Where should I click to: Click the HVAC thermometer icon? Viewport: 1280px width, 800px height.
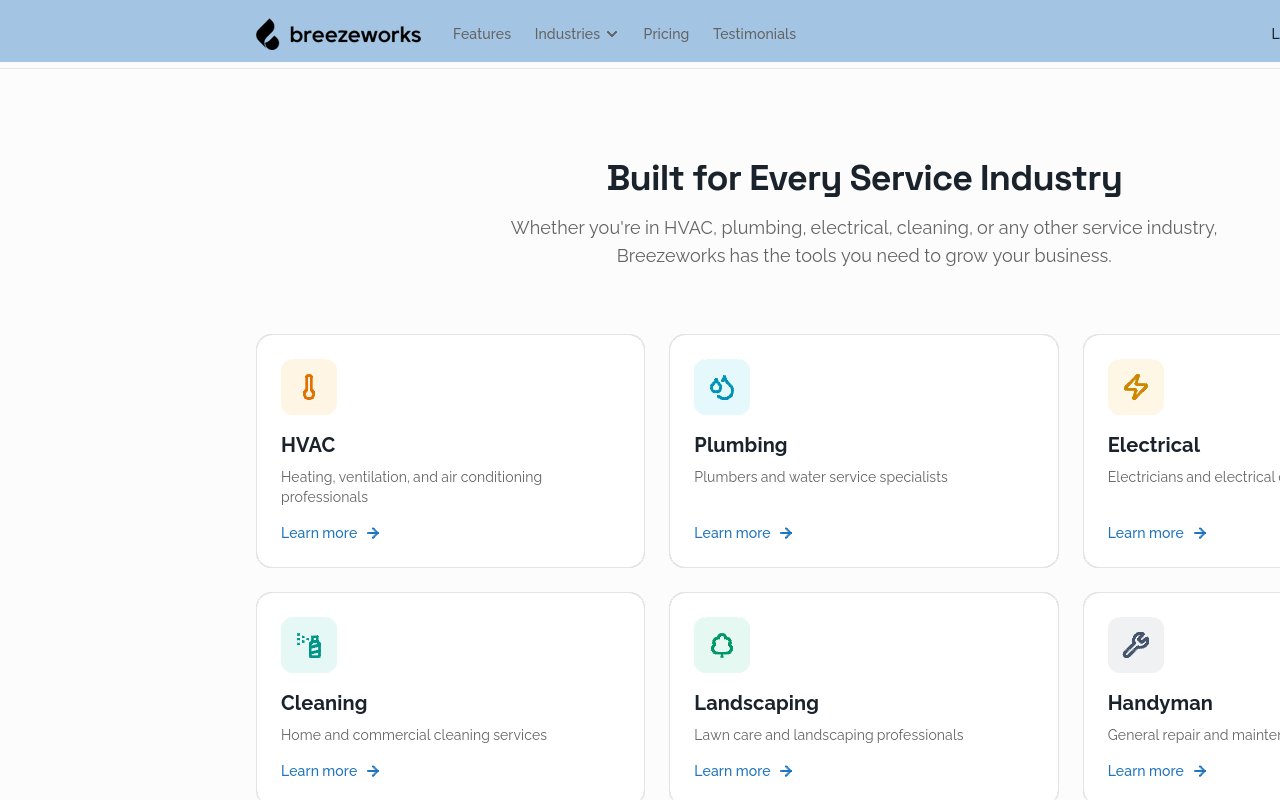coord(309,387)
